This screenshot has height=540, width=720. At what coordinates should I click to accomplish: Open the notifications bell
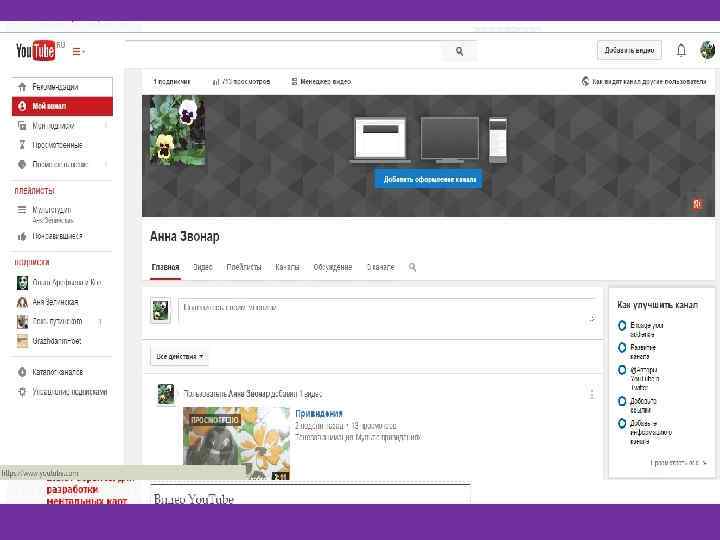click(x=681, y=50)
